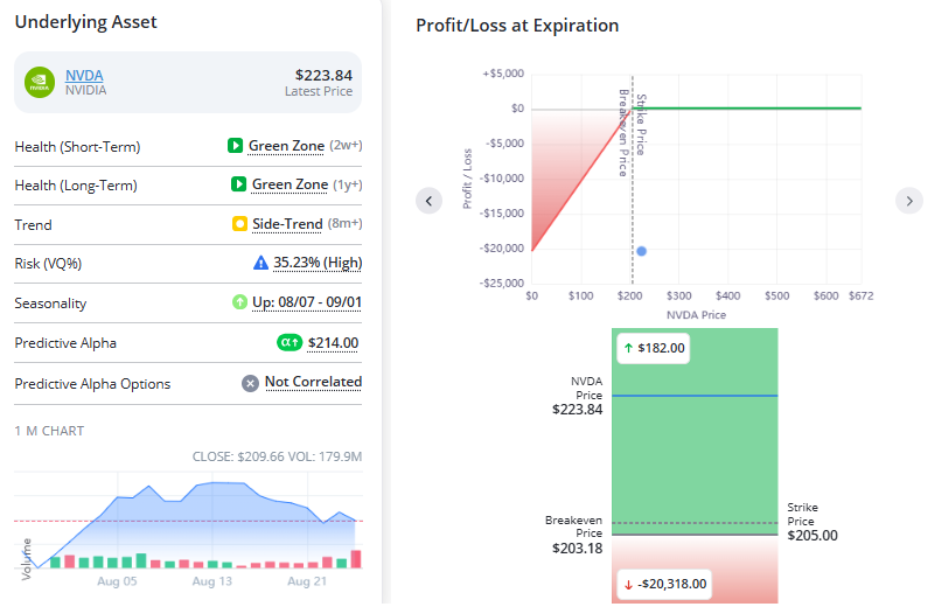Click the CLOSE: $209.66 VOL: 179.9M text
Viewport: 933px width, 615px height.
[x=277, y=457]
